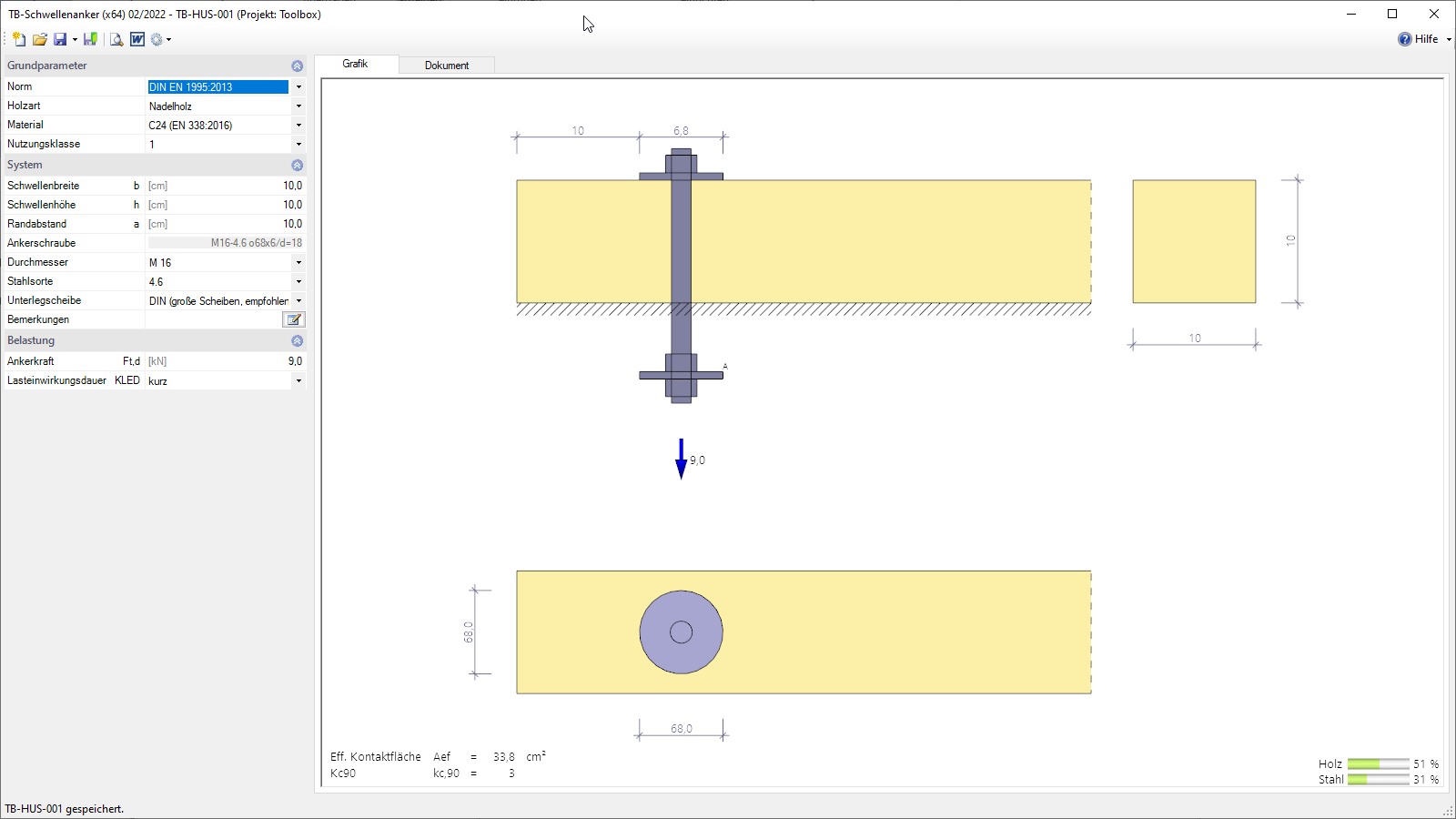Viewport: 1456px width, 819px height.
Task: Click the cross-section square drawing
Action: click(1194, 241)
